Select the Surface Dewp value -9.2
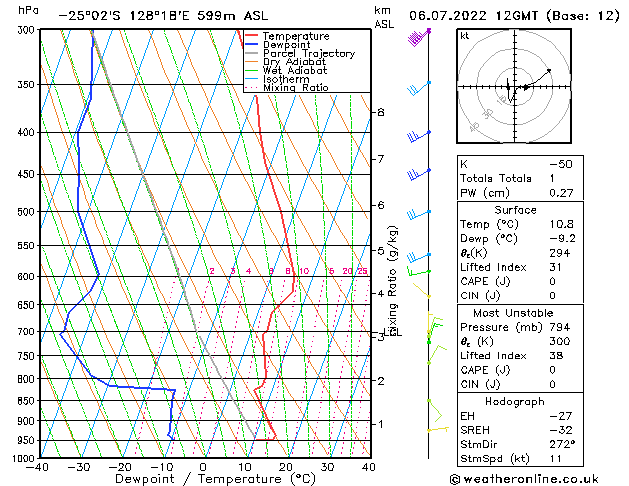The image size is (629, 486). (562, 239)
